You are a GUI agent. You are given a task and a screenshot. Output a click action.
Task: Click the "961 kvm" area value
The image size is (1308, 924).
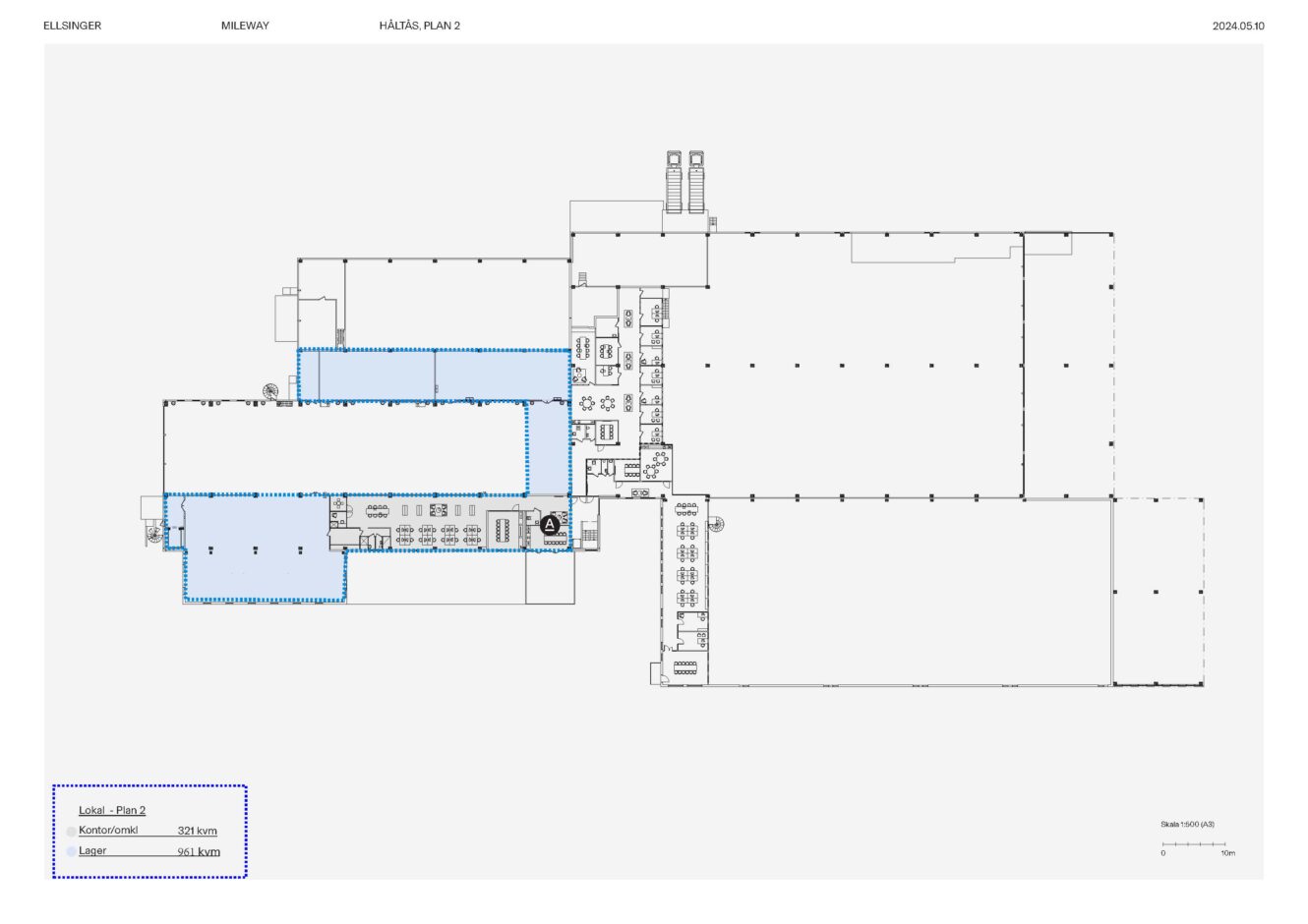pos(199,851)
